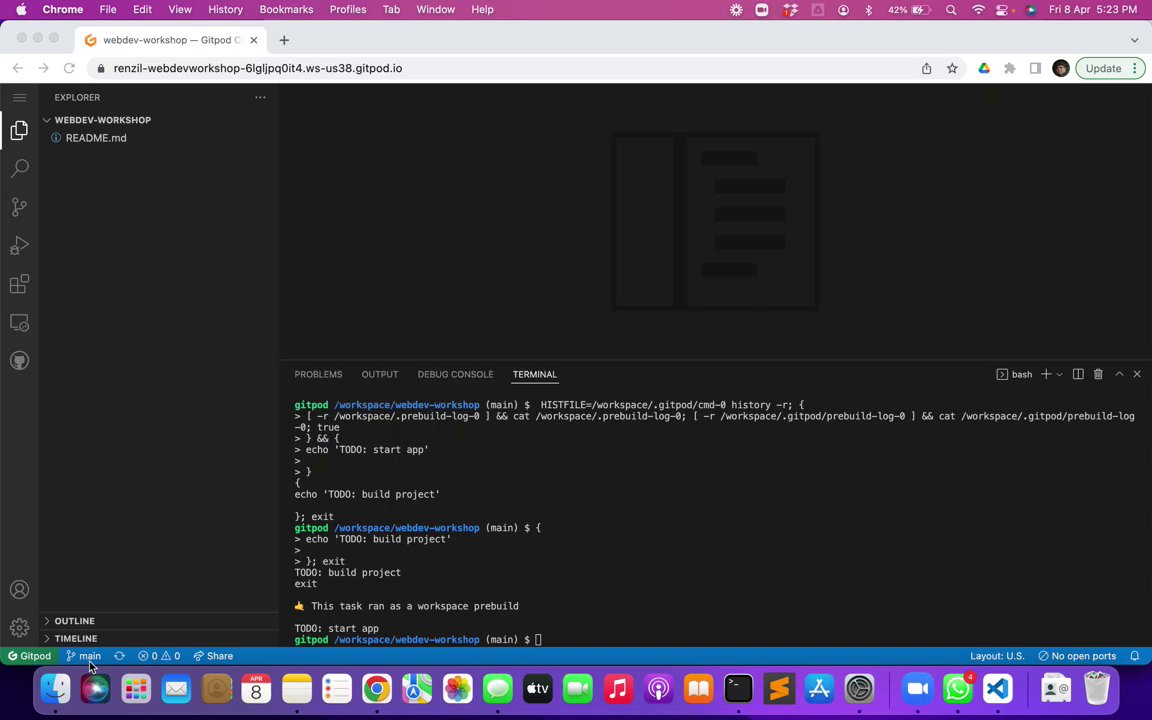Image resolution: width=1152 pixels, height=720 pixels.
Task: Open README.md file in explorer
Action: [96, 137]
